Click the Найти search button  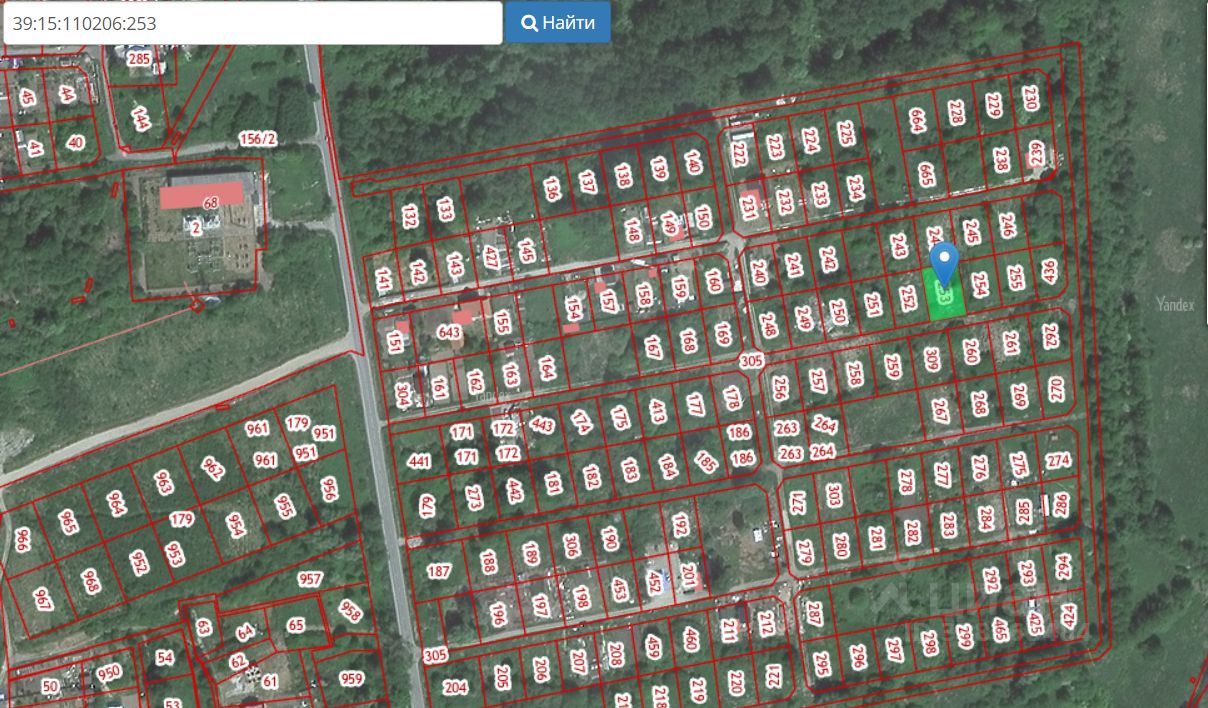point(558,22)
